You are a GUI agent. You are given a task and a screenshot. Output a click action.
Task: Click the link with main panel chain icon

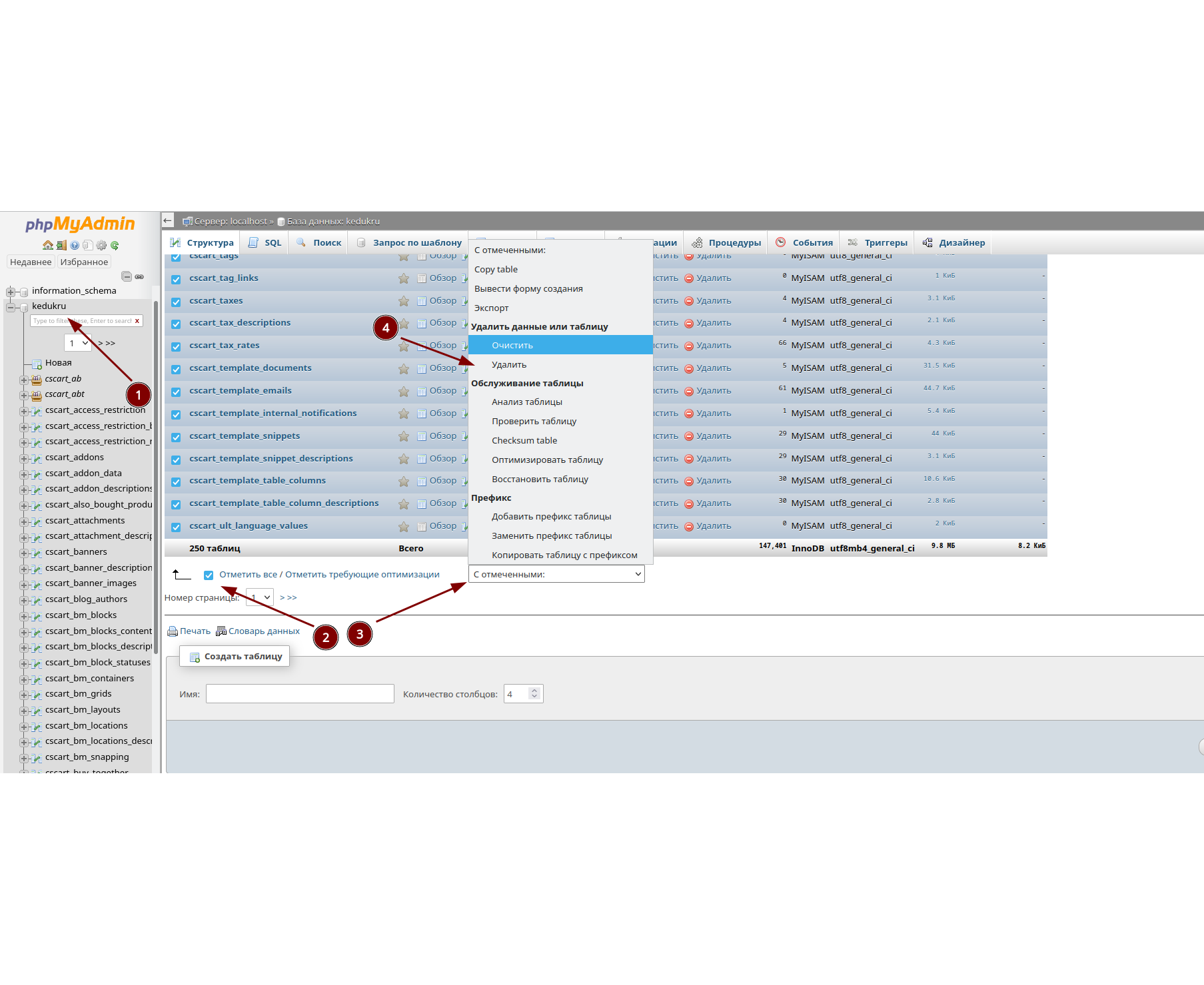(139, 276)
